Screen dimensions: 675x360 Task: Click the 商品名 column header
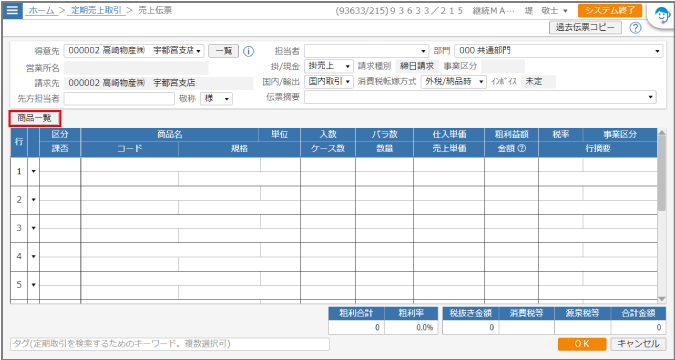[x=170, y=134]
